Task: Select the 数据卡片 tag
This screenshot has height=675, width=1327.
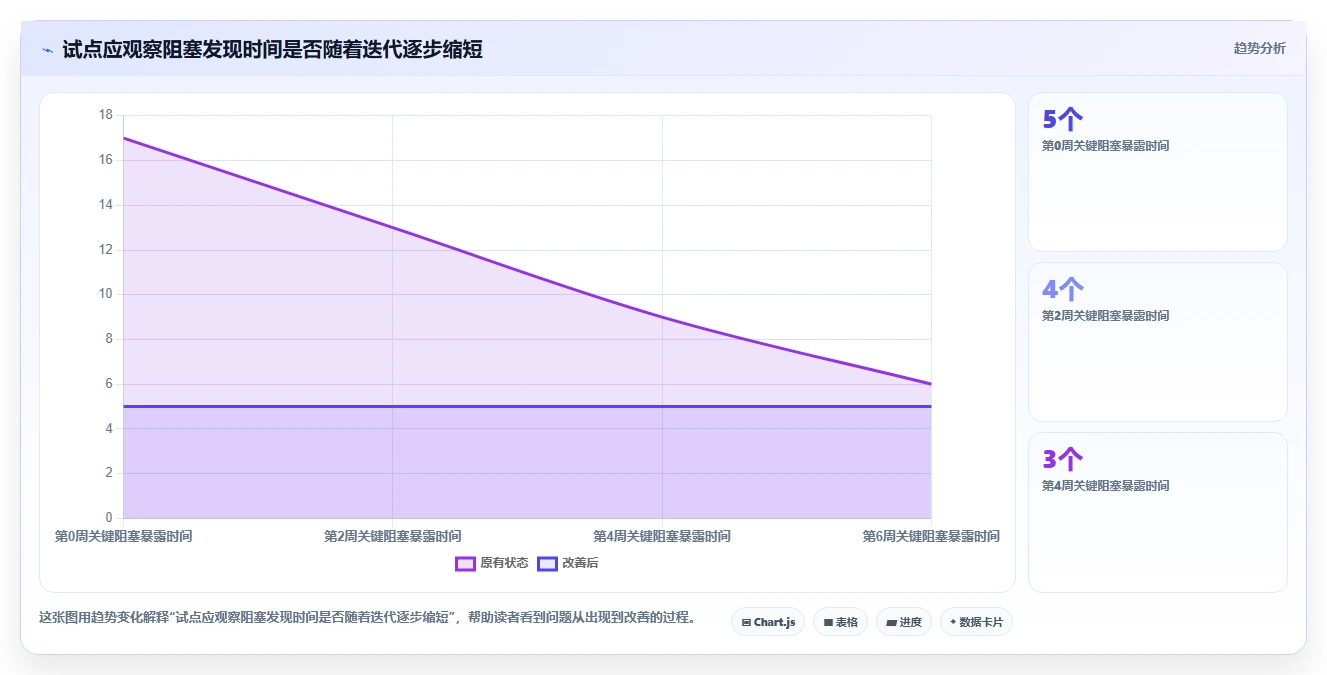Action: pos(976,622)
